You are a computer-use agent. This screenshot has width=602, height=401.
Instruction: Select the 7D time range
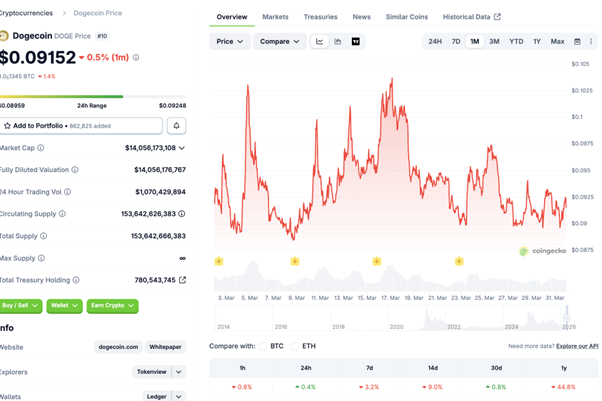coord(456,41)
